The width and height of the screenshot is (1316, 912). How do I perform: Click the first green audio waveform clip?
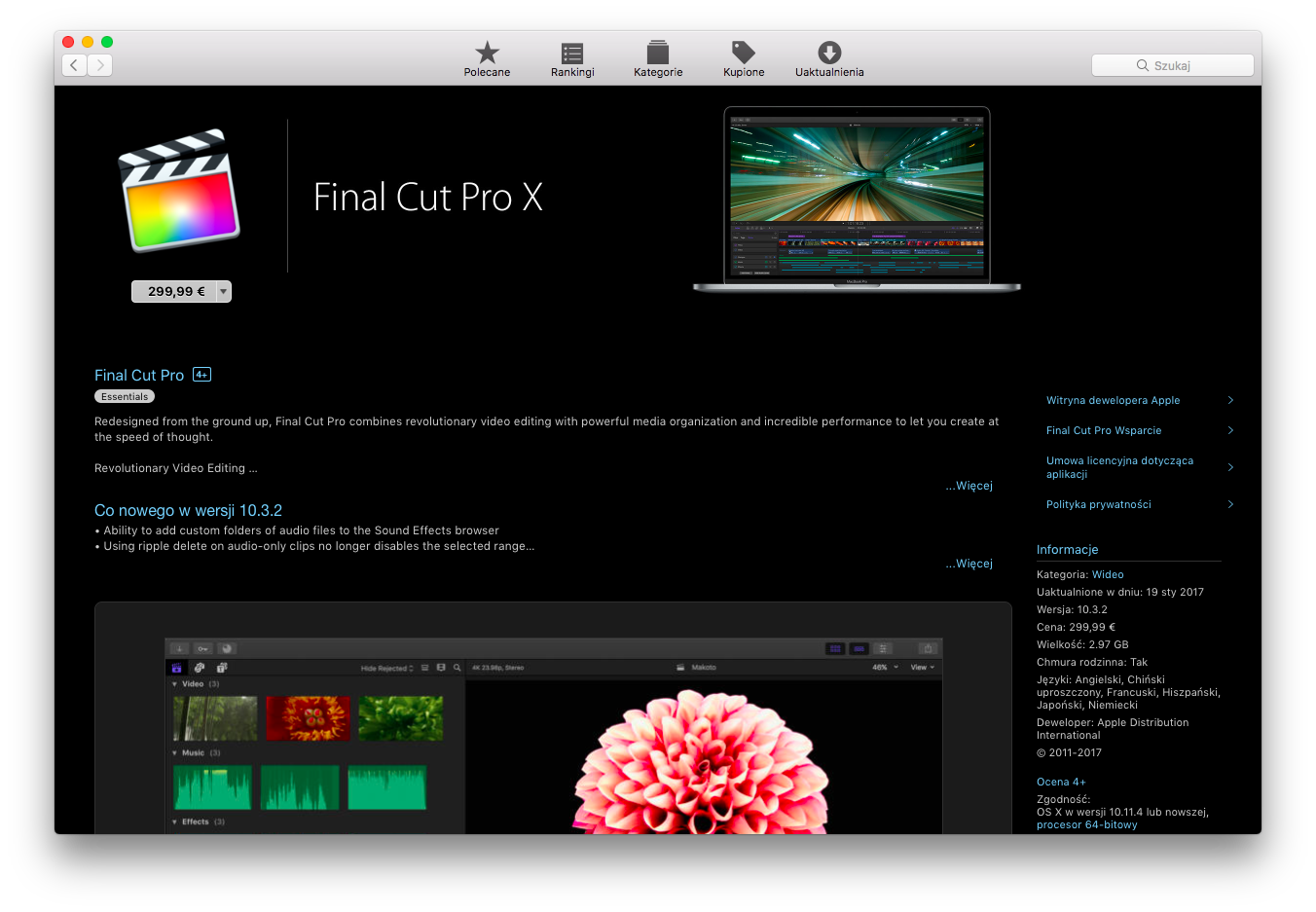[212, 787]
